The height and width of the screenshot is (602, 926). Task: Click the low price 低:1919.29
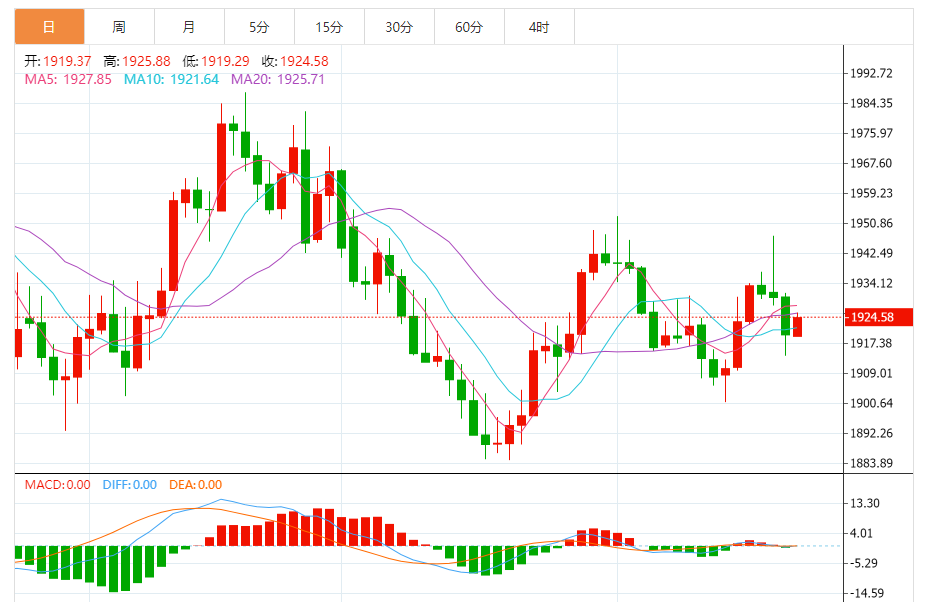pyautogui.click(x=216, y=61)
